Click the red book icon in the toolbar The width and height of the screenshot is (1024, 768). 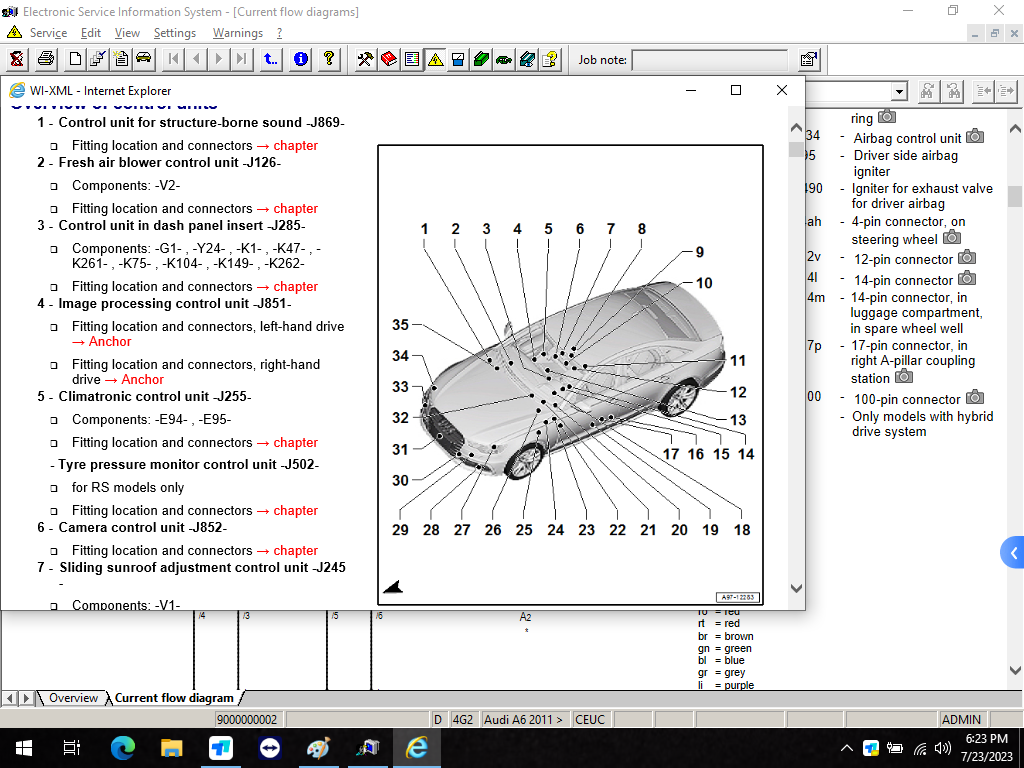[389, 59]
